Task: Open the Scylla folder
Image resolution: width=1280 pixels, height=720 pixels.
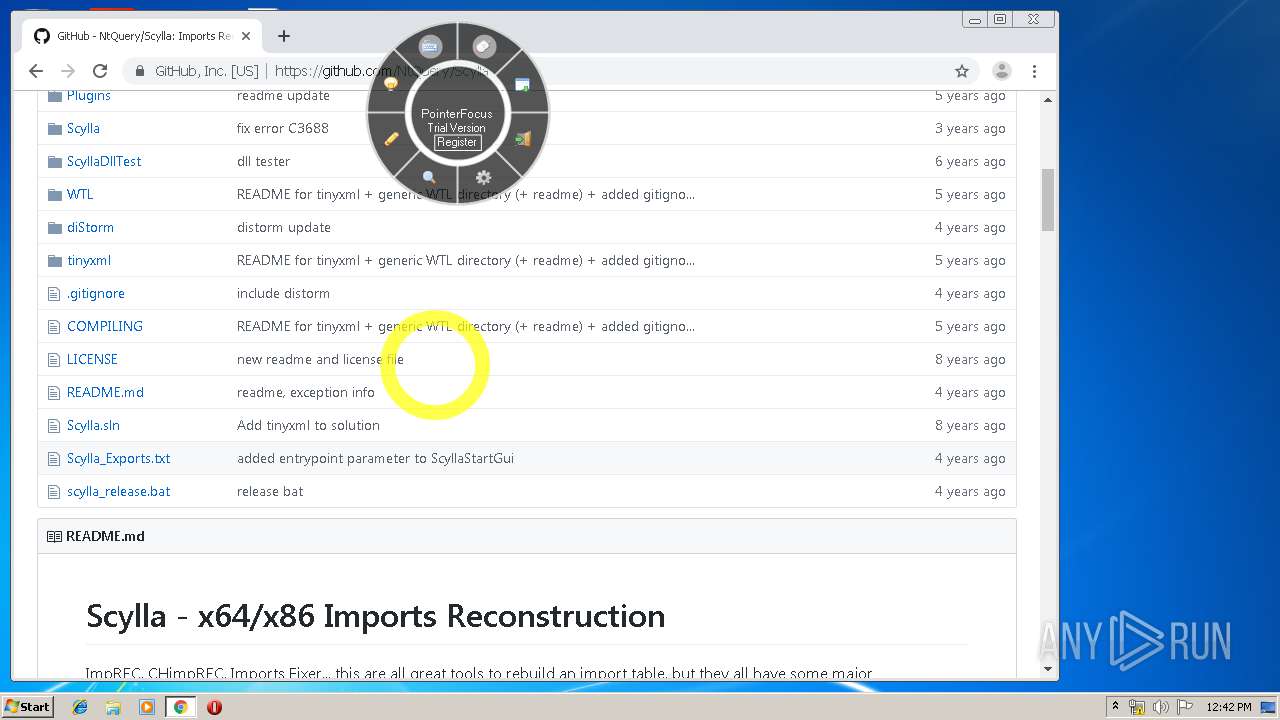Action: (x=83, y=128)
